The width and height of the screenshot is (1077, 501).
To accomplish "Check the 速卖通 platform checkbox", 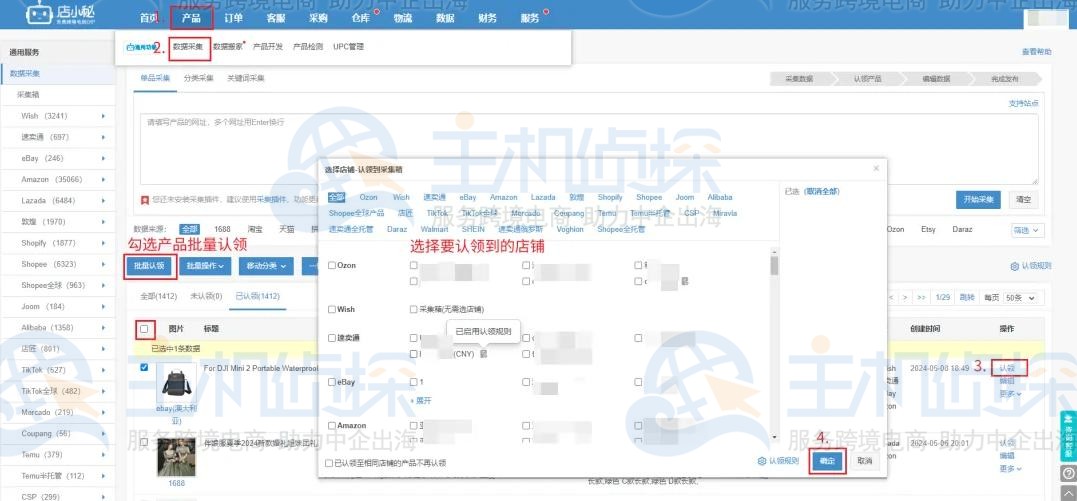I will tap(332, 338).
